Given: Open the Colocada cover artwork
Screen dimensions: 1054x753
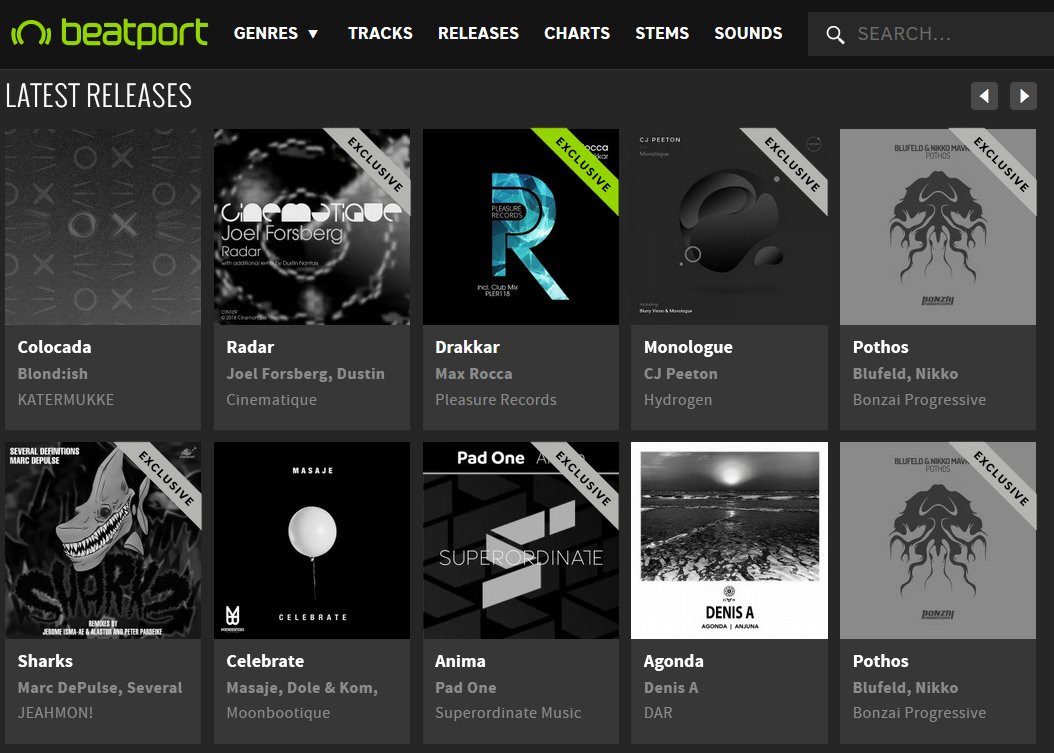Looking at the screenshot, I should [103, 227].
